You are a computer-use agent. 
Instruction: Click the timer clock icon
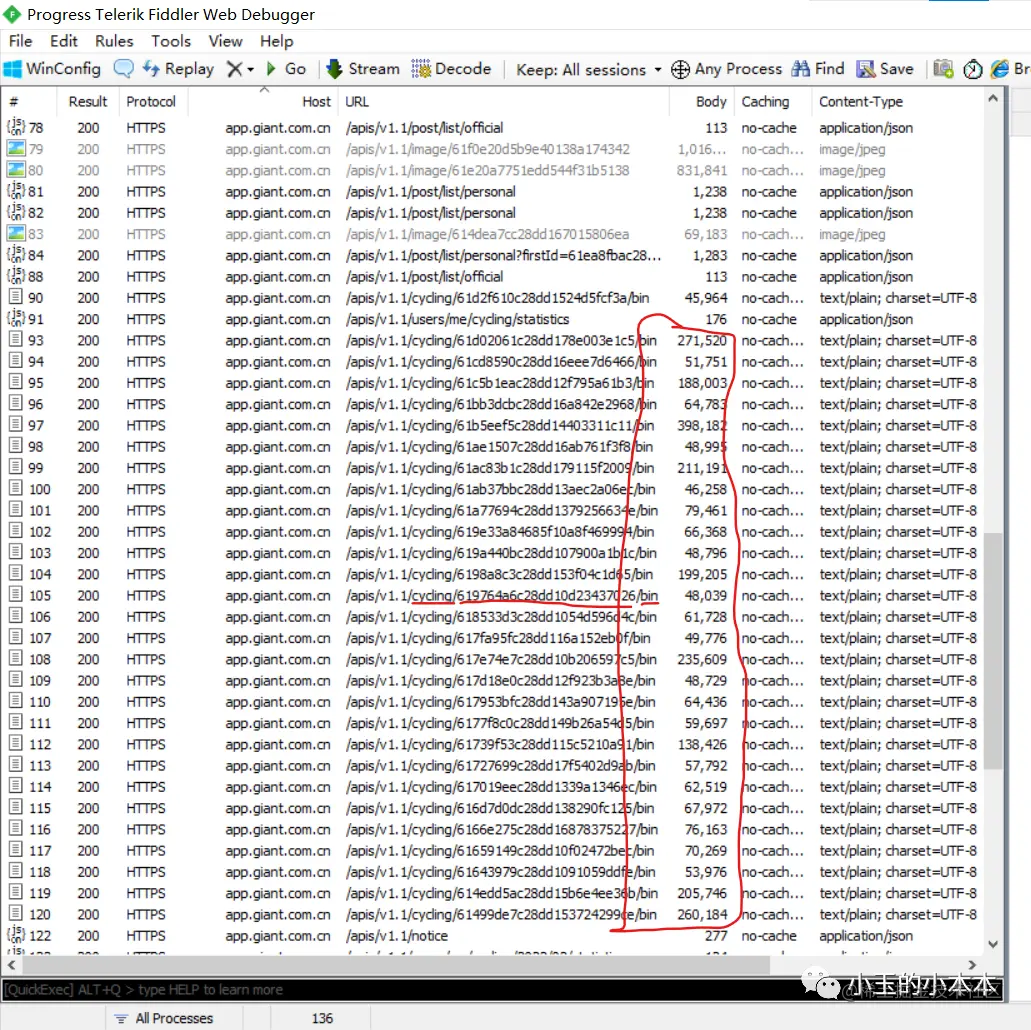tap(972, 69)
